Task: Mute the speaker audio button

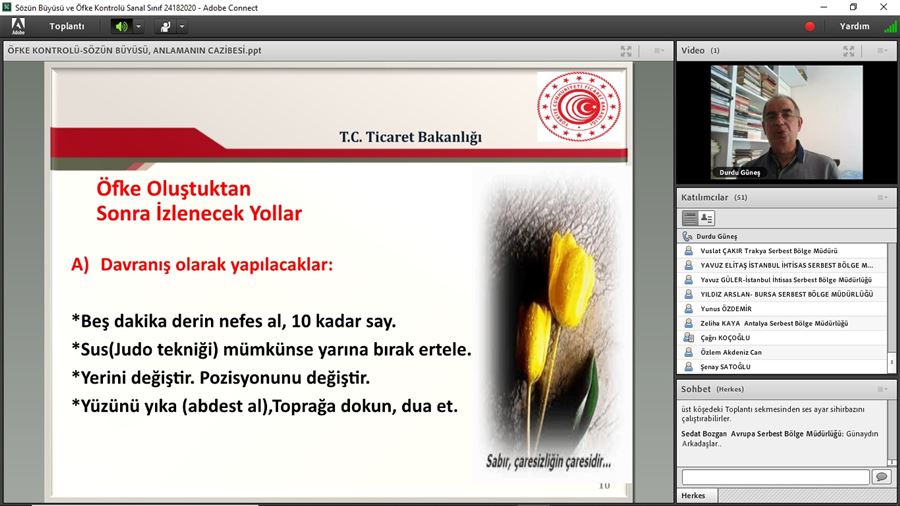Action: click(x=121, y=27)
